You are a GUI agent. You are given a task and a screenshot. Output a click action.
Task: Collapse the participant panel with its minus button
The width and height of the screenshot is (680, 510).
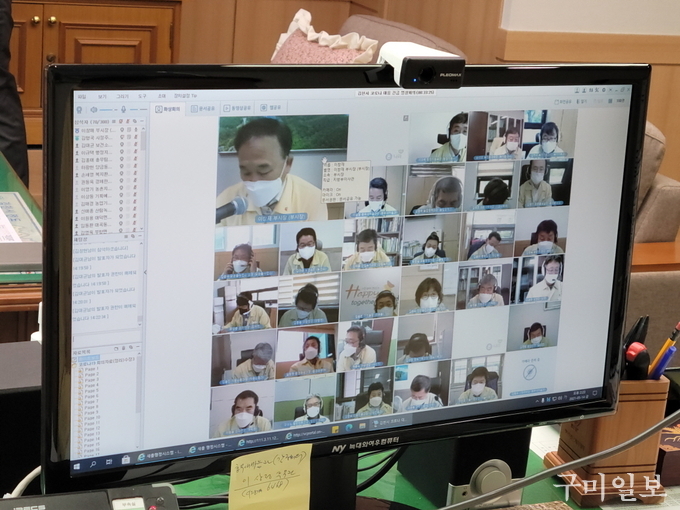[x=141, y=121]
